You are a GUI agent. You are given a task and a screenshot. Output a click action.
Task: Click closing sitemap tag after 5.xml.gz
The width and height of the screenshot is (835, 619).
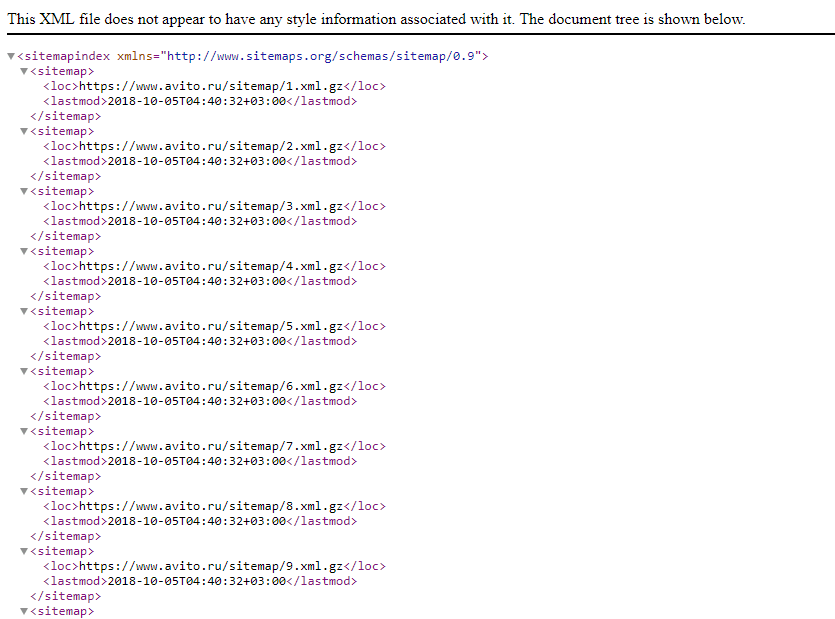tap(66, 356)
